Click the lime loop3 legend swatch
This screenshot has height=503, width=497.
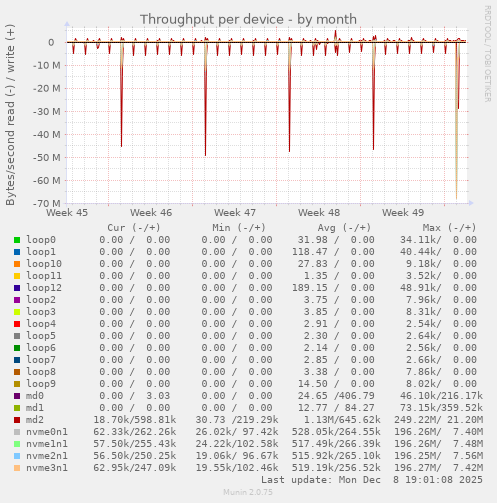(17, 312)
